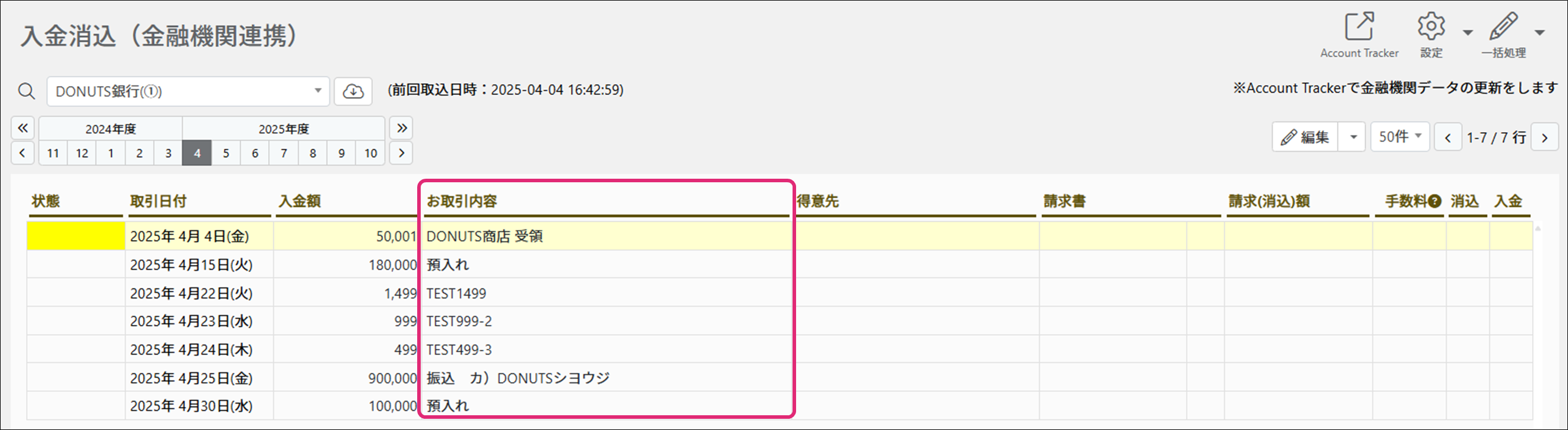
Task: Go to next page of results
Action: click(1545, 137)
